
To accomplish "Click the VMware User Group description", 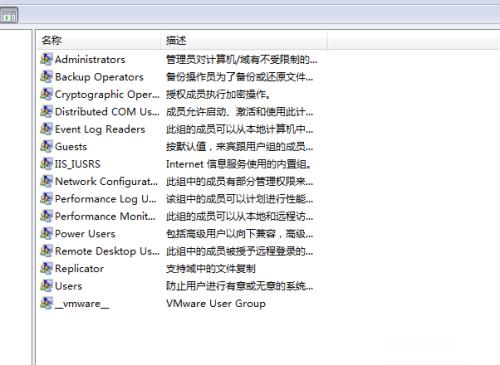I will (x=216, y=303).
